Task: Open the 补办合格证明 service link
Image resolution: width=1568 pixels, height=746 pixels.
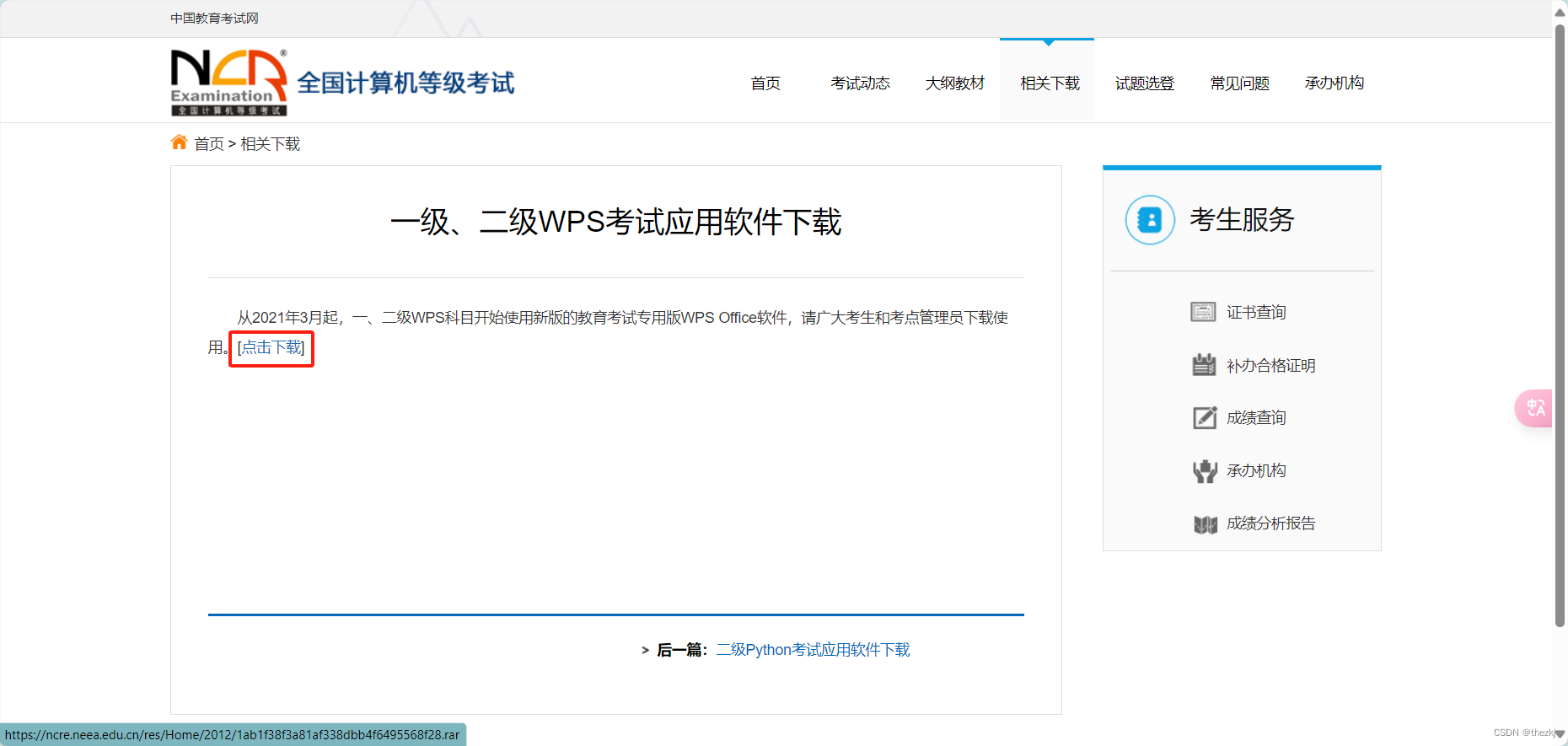Action: 1270,366
